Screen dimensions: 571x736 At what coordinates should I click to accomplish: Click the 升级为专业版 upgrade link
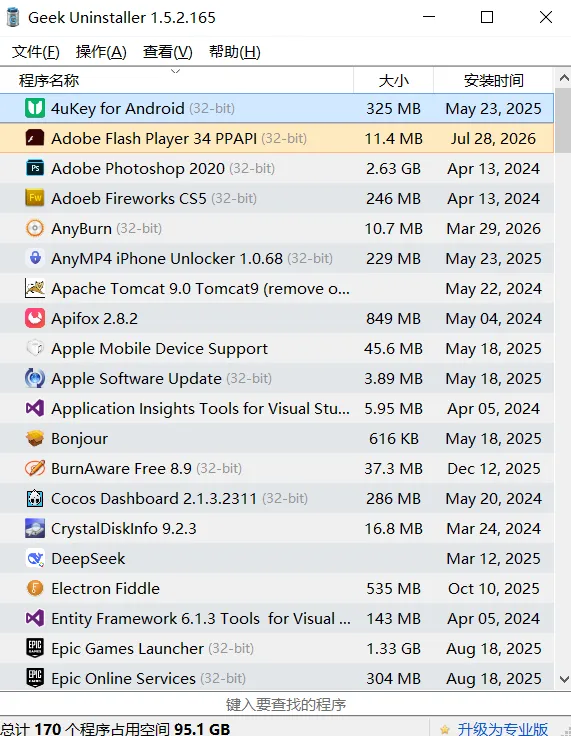pyautogui.click(x=502, y=729)
